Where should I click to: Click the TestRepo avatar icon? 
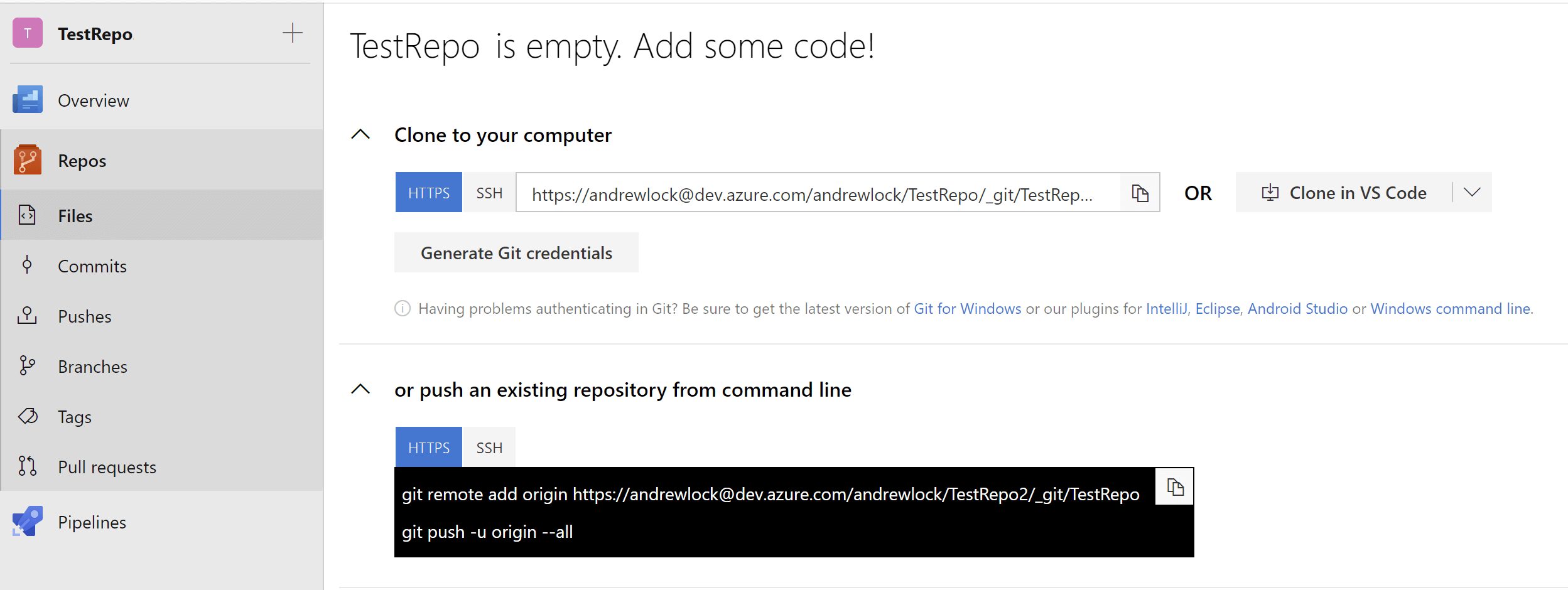(x=26, y=33)
